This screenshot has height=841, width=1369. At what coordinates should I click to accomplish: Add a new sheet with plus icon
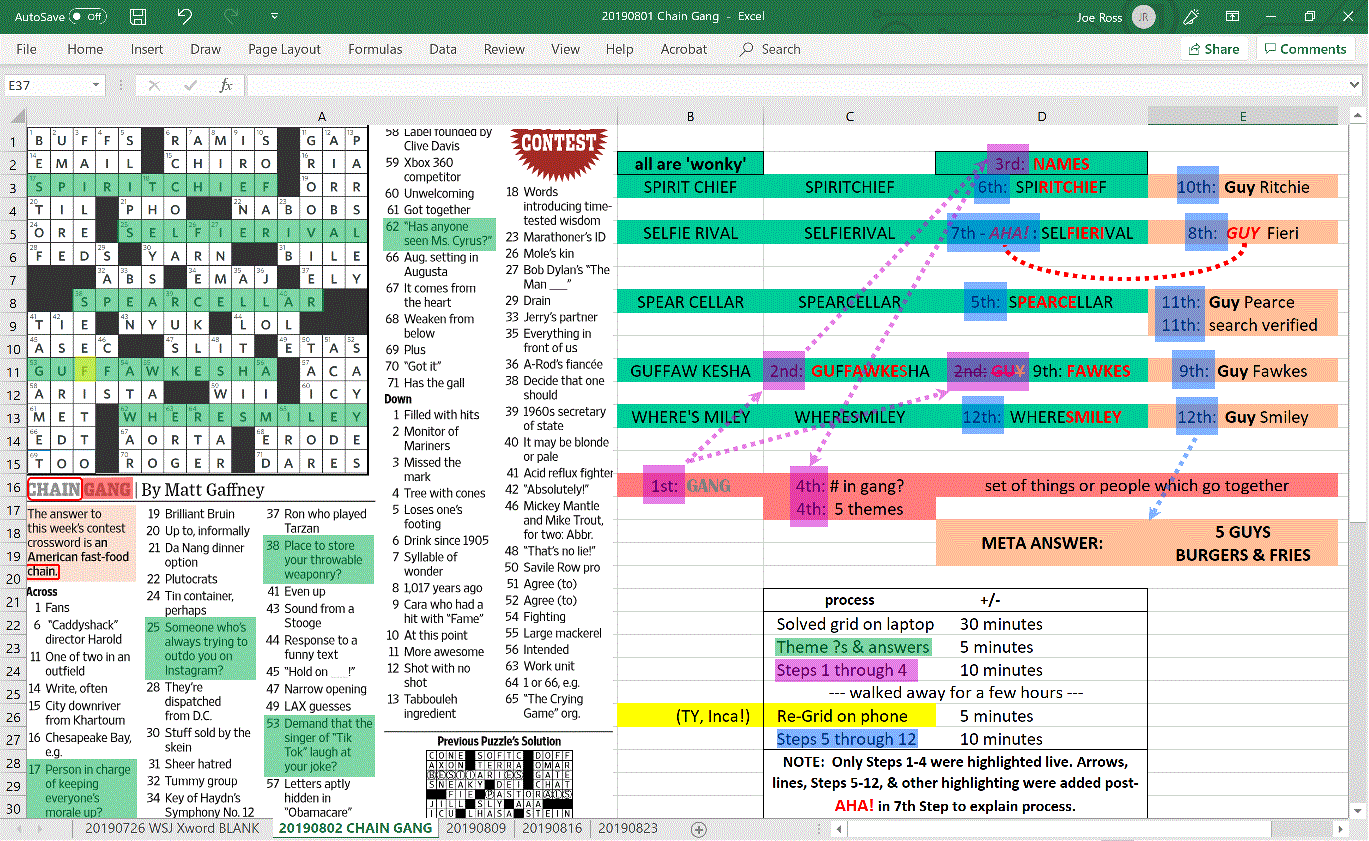coord(699,829)
